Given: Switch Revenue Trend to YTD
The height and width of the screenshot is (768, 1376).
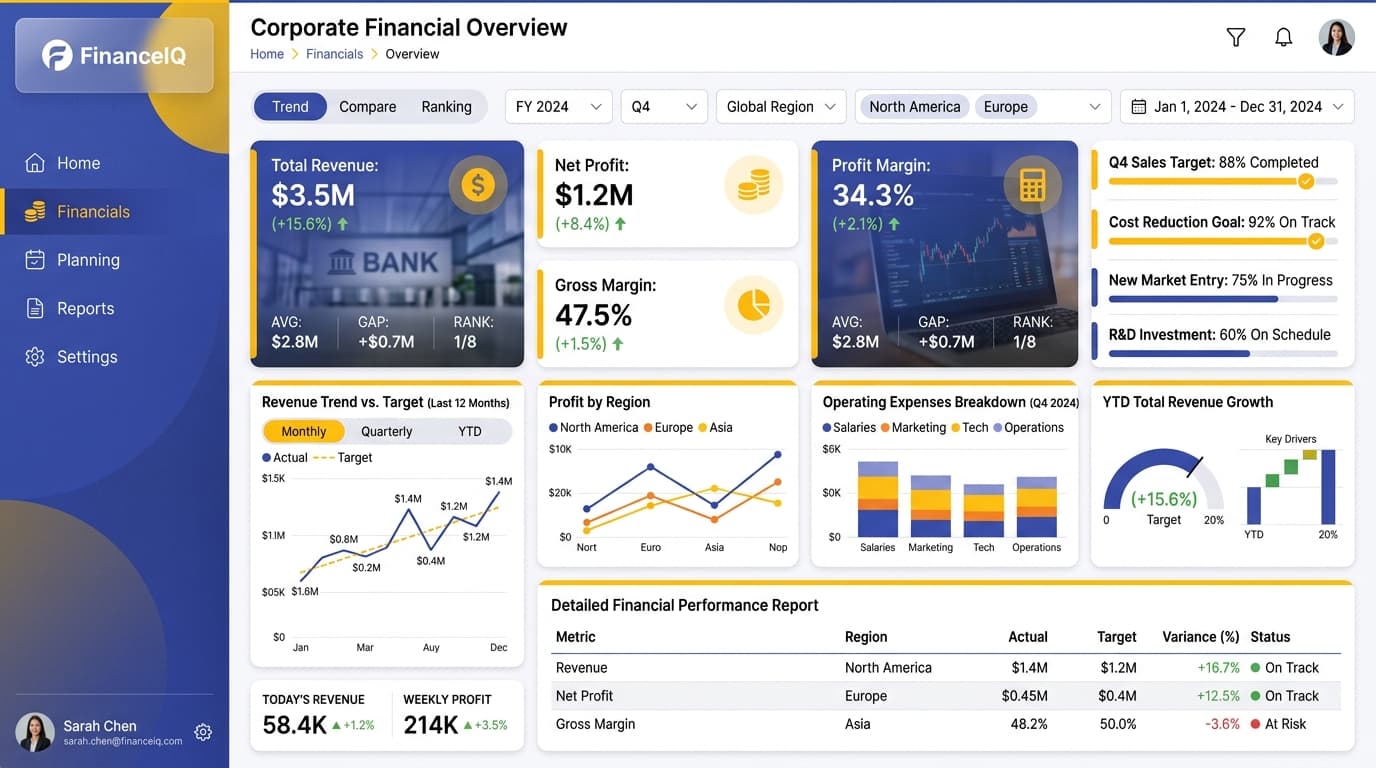Looking at the screenshot, I should point(470,431).
